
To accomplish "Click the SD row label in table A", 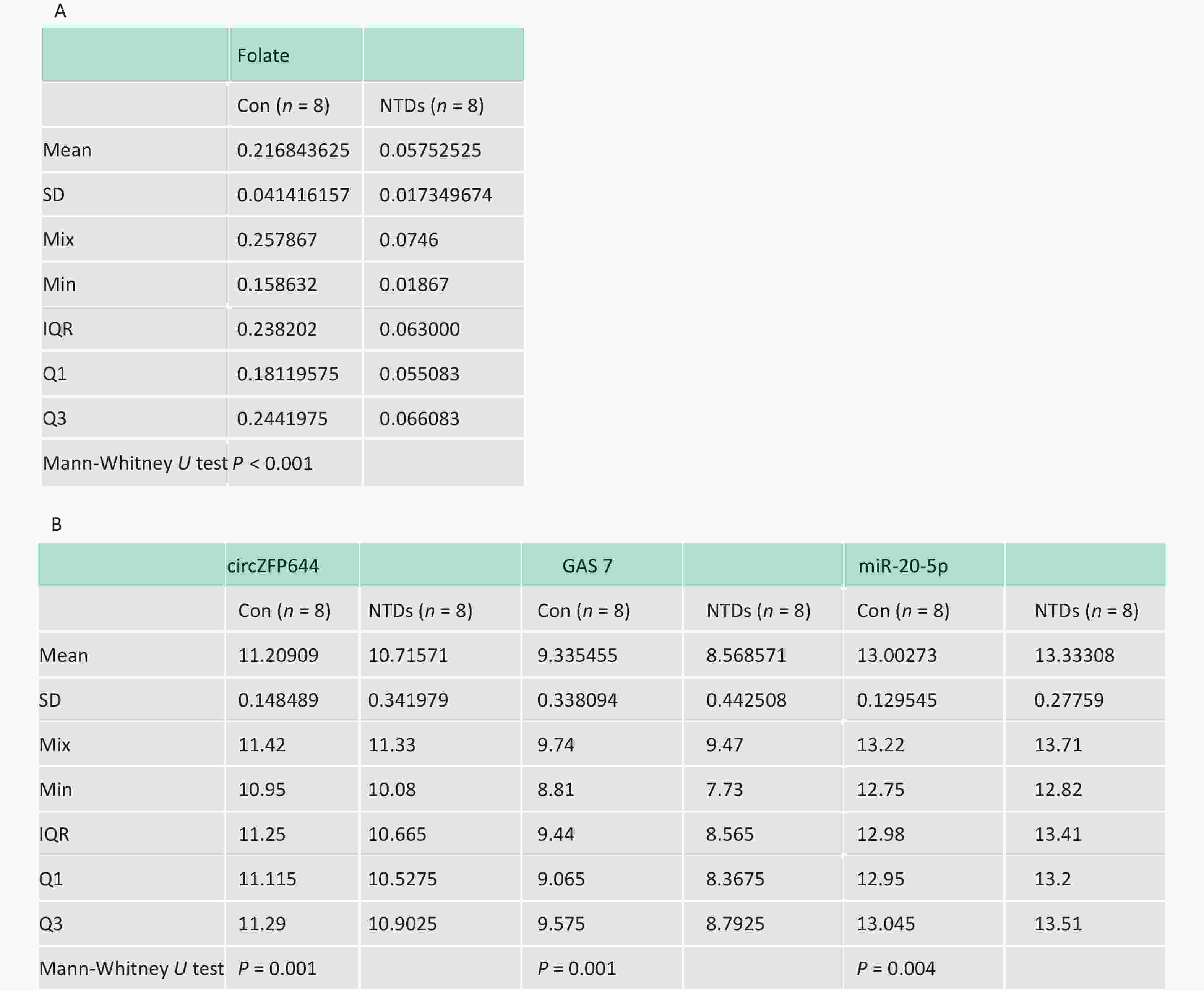I will (x=54, y=195).
